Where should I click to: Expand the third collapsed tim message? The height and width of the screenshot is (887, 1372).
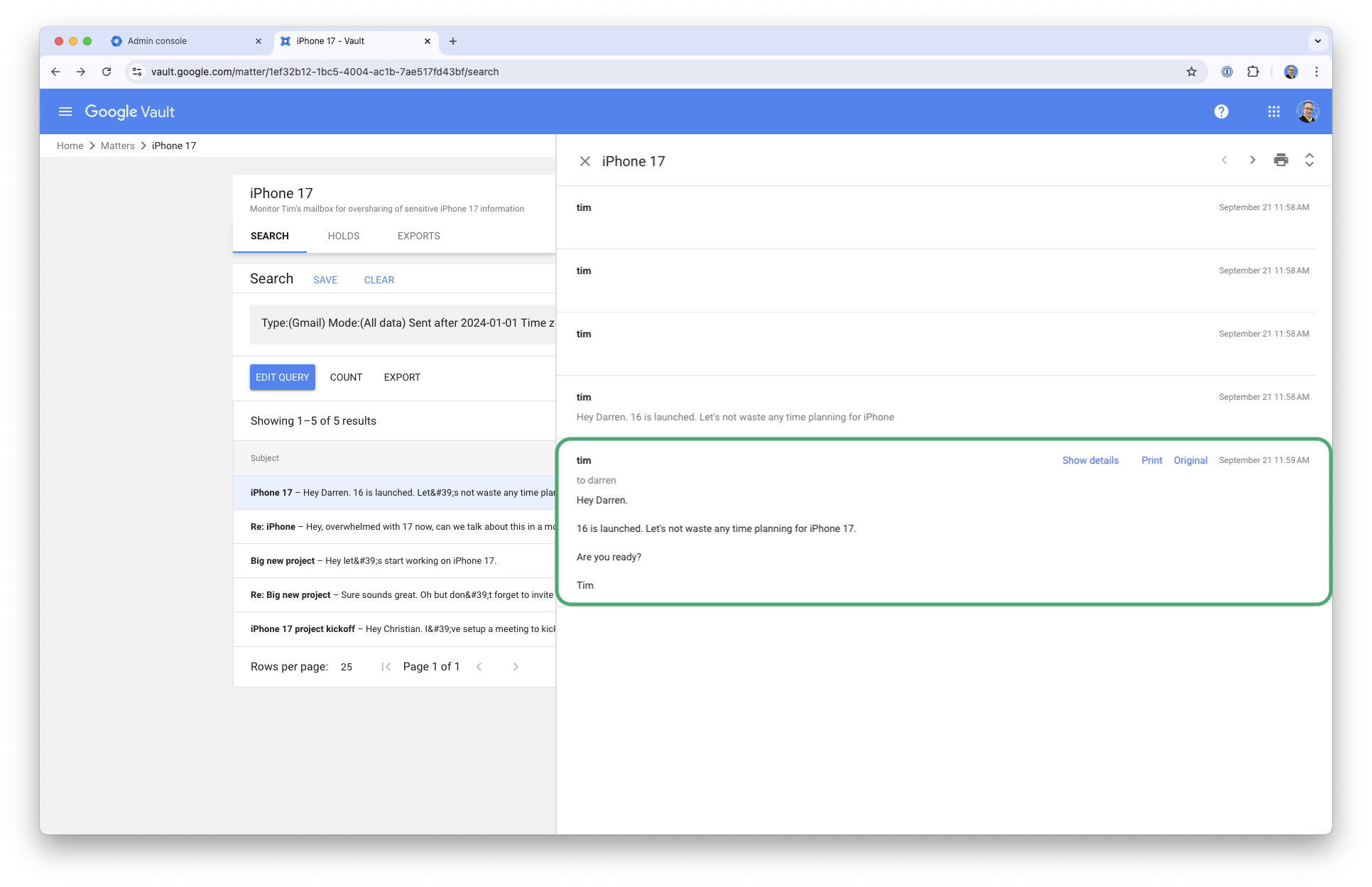point(936,344)
